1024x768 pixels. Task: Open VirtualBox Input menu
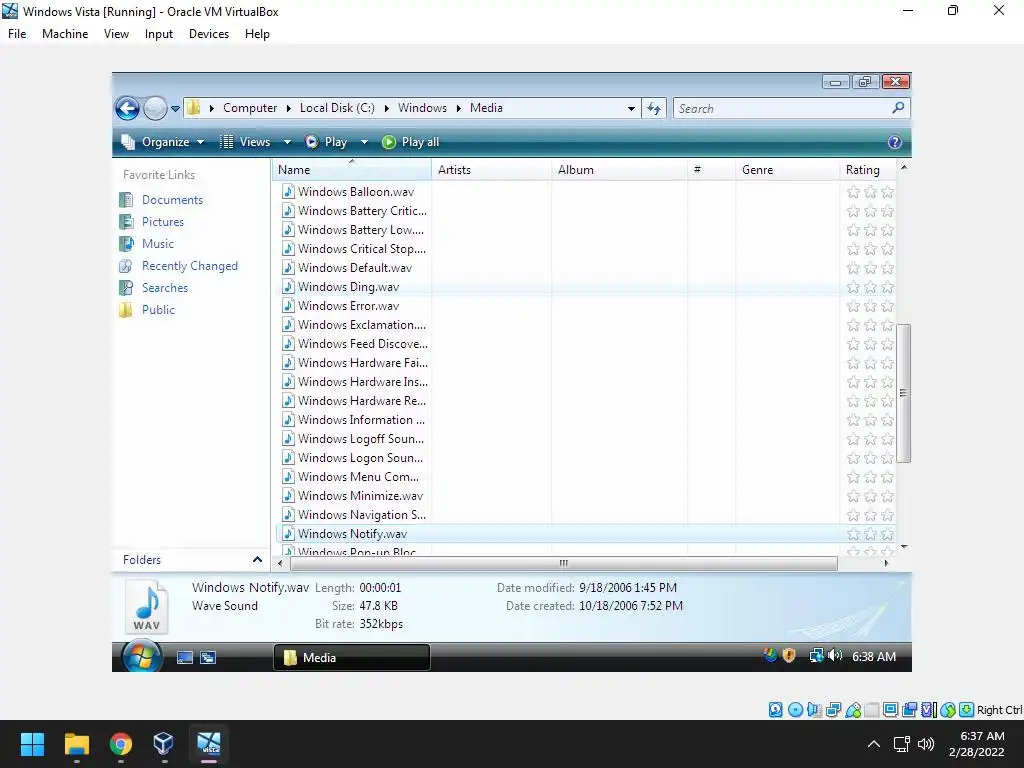159,34
